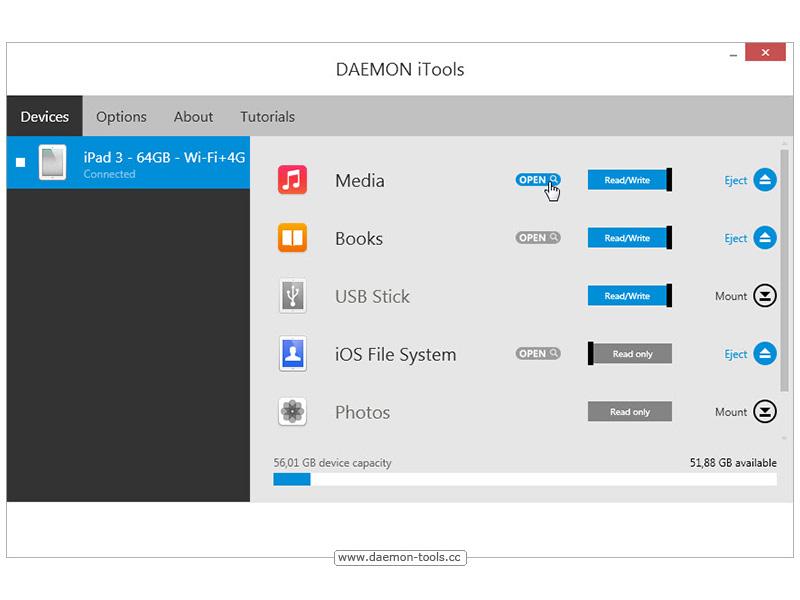The width and height of the screenshot is (800, 600).
Task: Toggle Media Read/Write switch
Action: (630, 180)
